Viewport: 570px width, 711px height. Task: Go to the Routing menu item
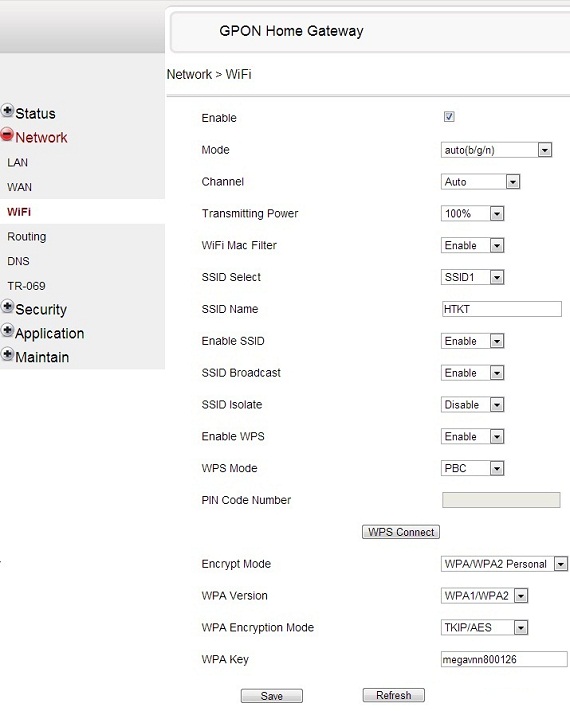[27, 237]
